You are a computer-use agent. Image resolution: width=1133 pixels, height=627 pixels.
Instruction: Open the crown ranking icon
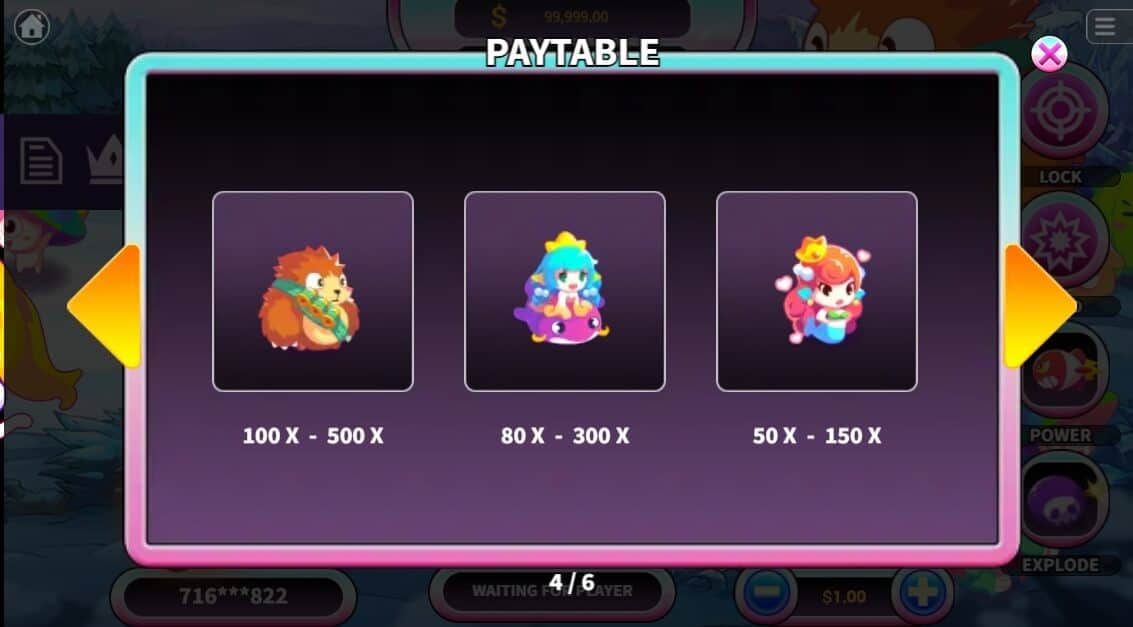point(105,161)
